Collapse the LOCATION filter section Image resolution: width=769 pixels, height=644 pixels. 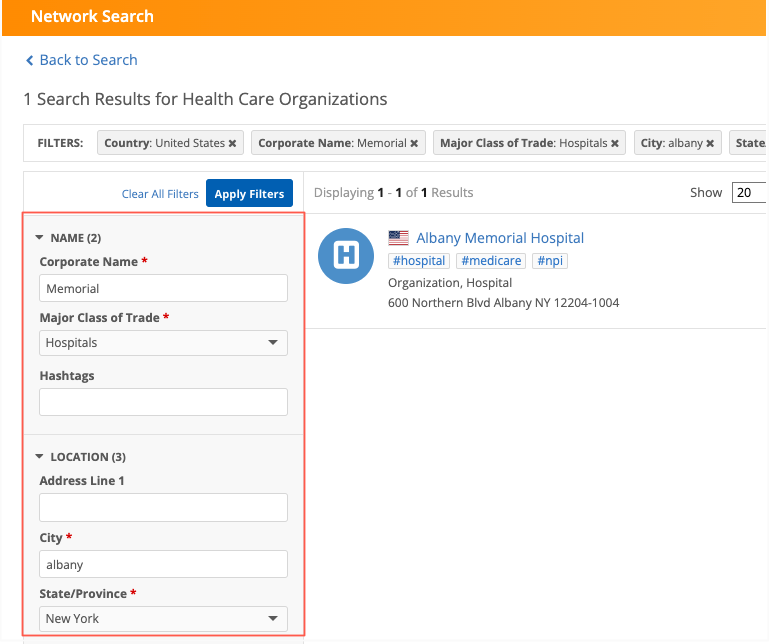40,457
